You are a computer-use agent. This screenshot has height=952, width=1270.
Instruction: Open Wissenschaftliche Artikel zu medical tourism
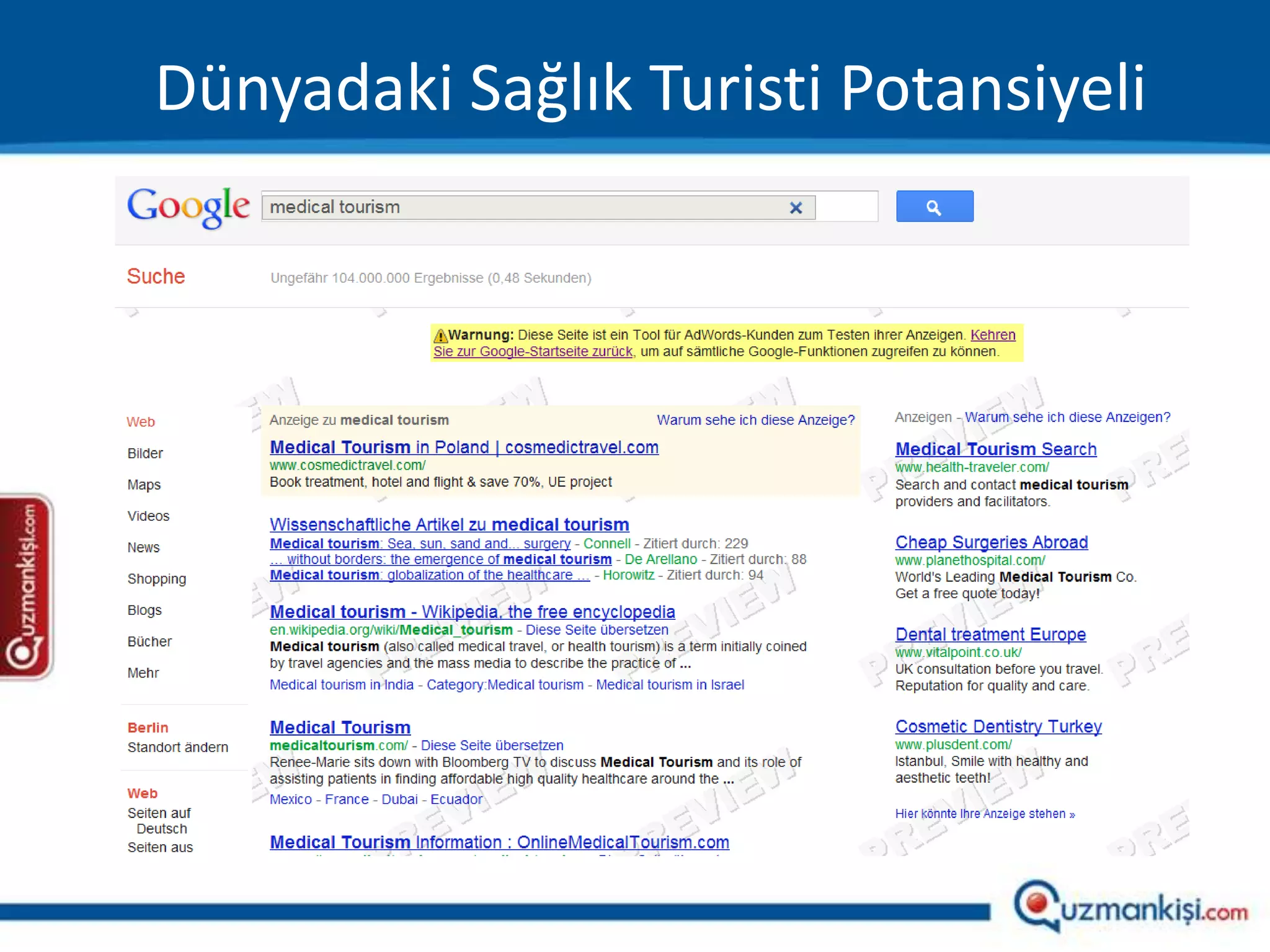[x=450, y=525]
